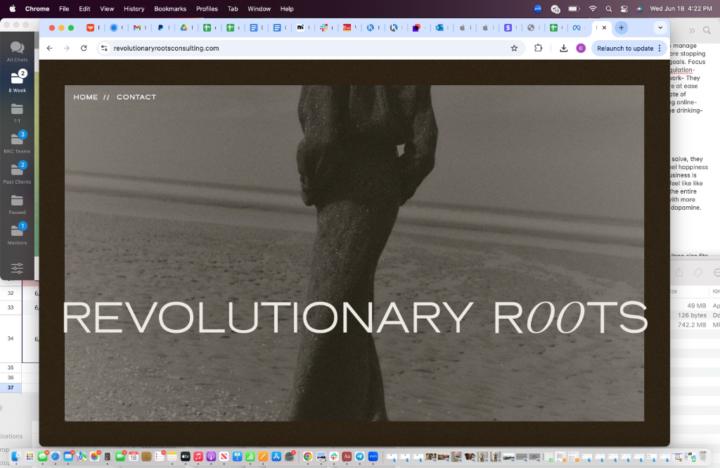Open Finder from the Dock
This screenshot has width=720, height=468.
pos(15,457)
